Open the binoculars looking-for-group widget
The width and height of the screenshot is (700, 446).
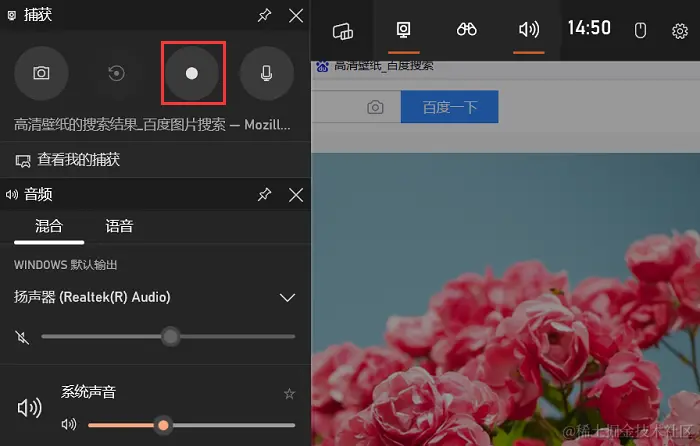[467, 30]
